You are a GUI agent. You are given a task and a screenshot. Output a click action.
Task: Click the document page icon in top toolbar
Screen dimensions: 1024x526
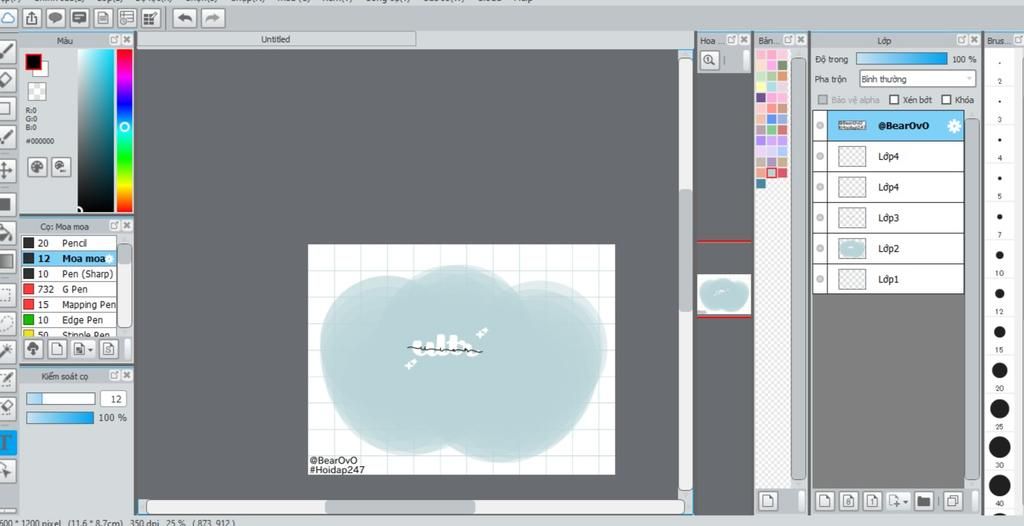103,18
